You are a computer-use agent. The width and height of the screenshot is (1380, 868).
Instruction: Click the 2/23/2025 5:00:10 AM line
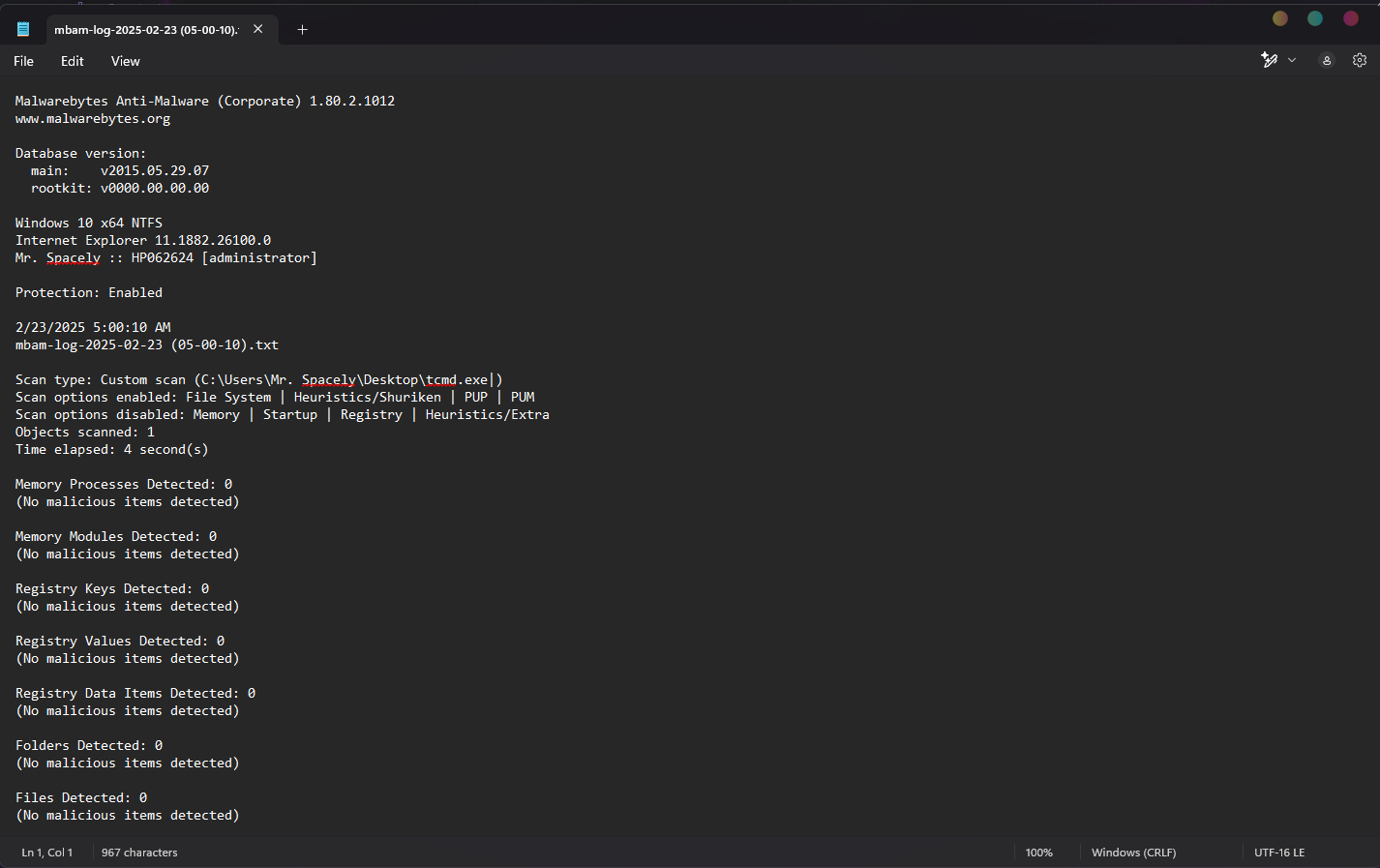[93, 327]
